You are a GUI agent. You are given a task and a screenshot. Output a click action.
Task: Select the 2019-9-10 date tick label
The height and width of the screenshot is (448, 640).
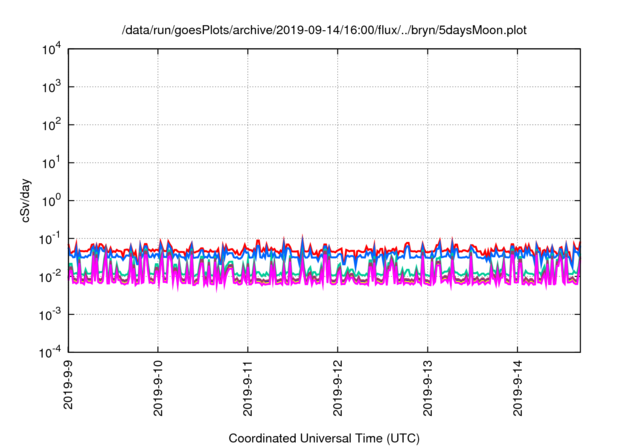click(158, 392)
